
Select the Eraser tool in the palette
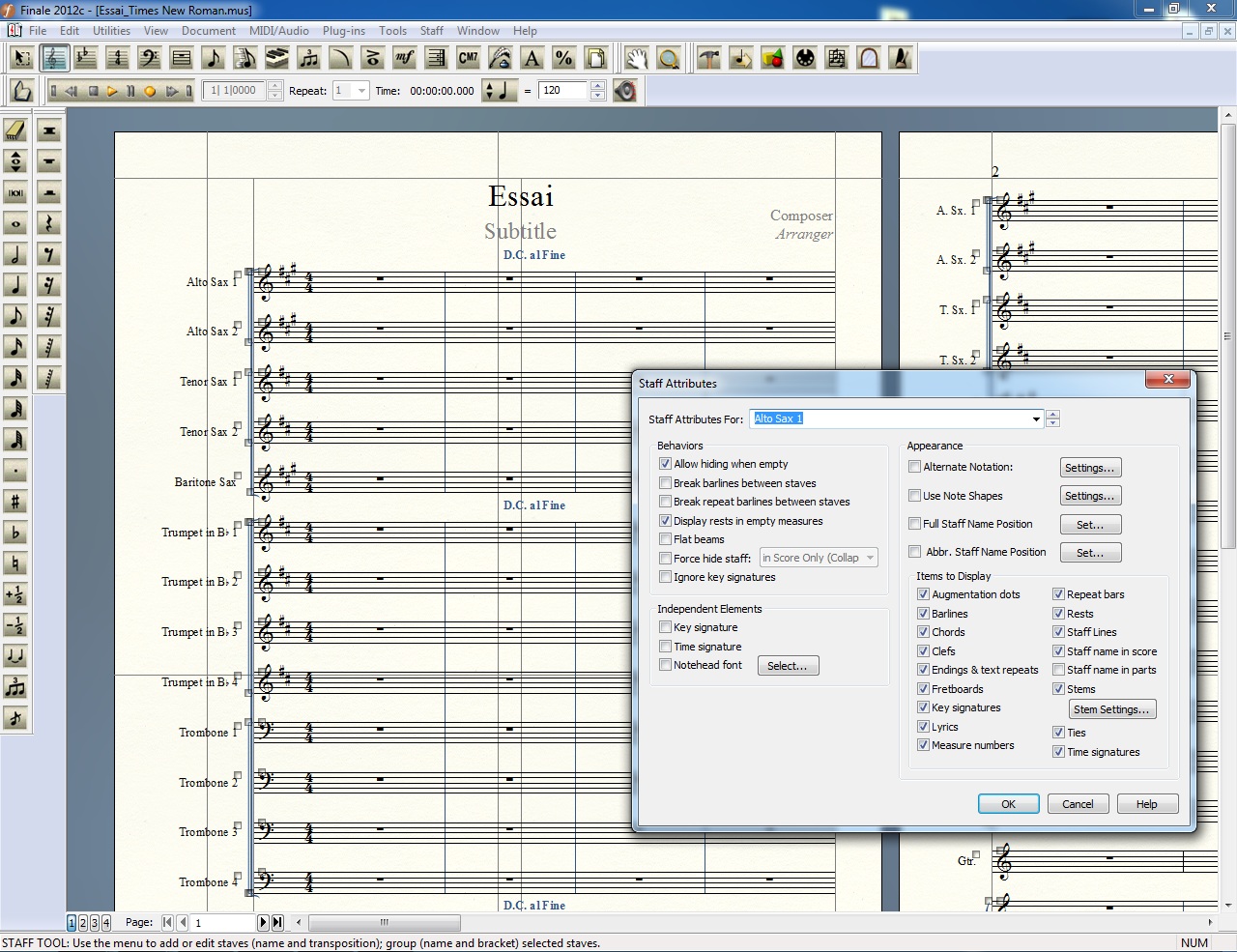[15, 130]
